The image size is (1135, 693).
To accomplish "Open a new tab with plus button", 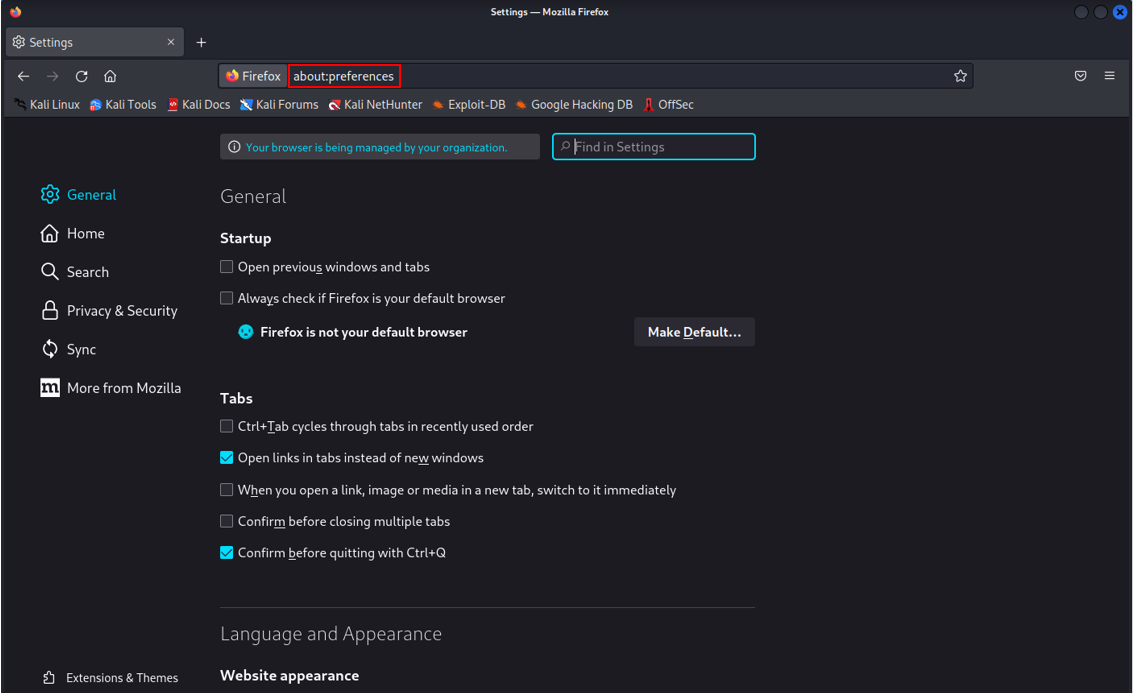I will pyautogui.click(x=201, y=42).
